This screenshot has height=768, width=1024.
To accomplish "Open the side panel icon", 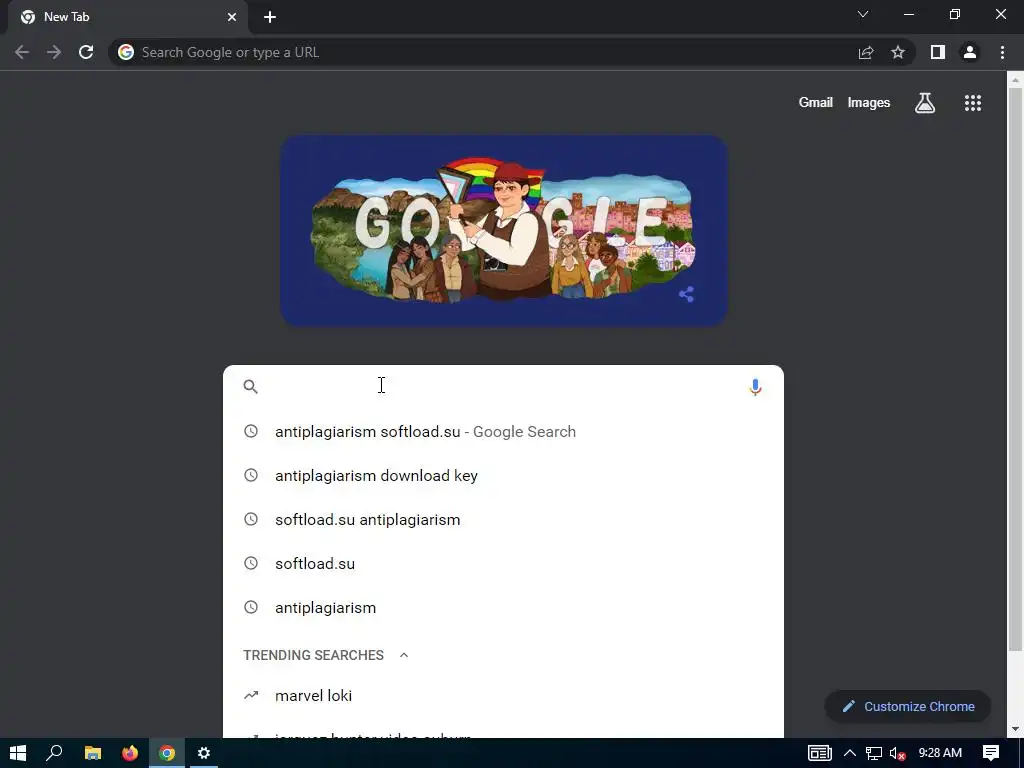I will (938, 52).
